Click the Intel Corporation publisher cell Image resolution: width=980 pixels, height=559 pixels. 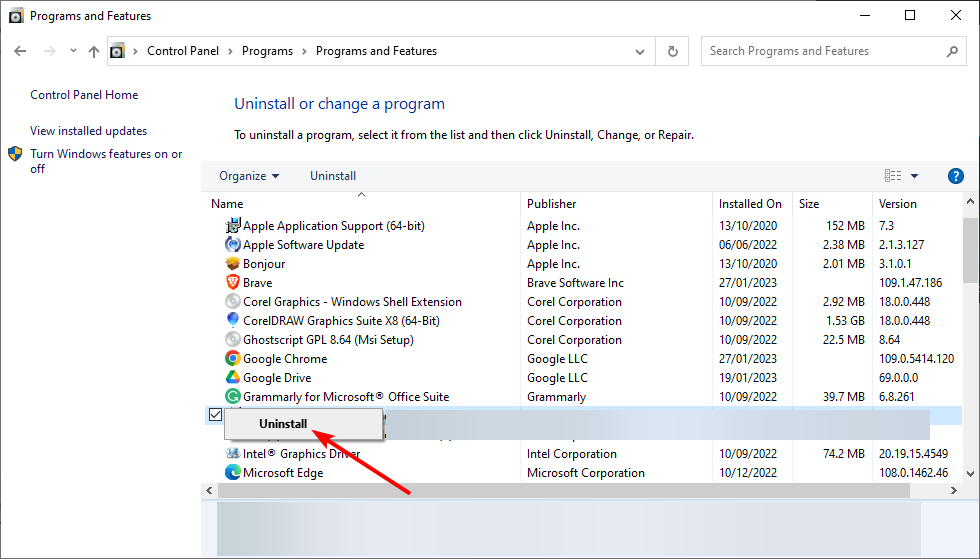(x=571, y=454)
